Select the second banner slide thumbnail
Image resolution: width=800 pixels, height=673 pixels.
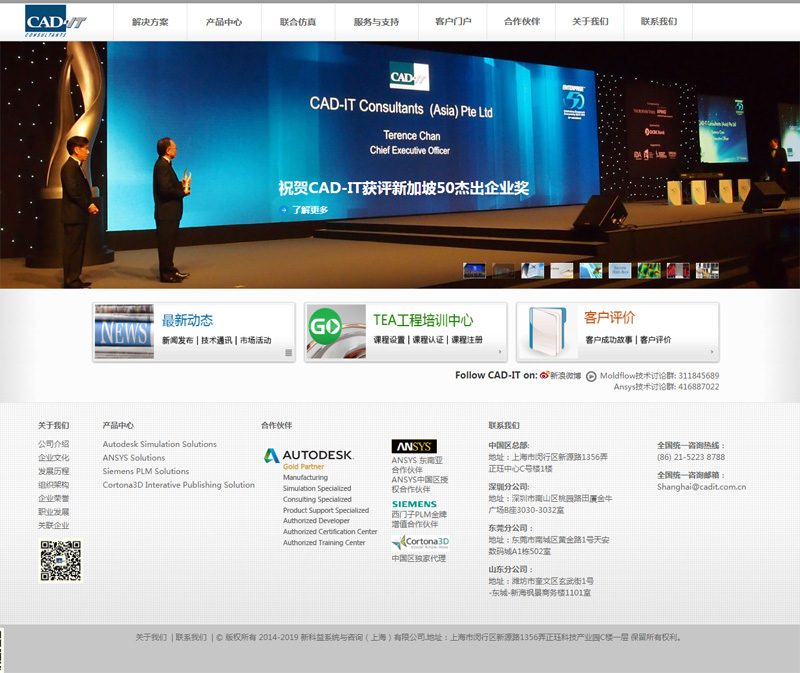[x=504, y=270]
